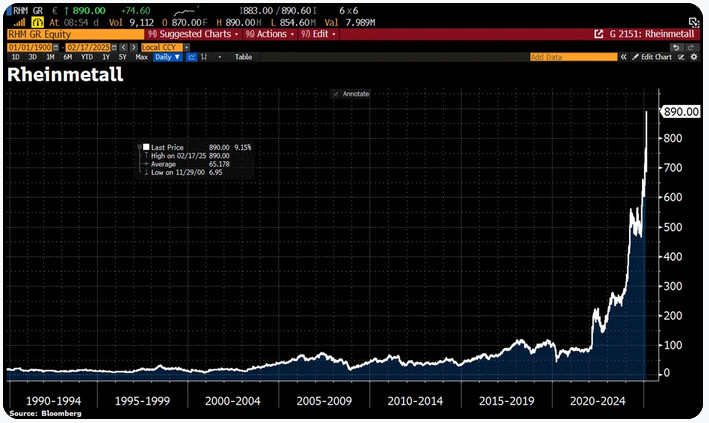Click the +74.60 price change value
Image resolution: width=709 pixels, height=423 pixels.
(136, 11)
